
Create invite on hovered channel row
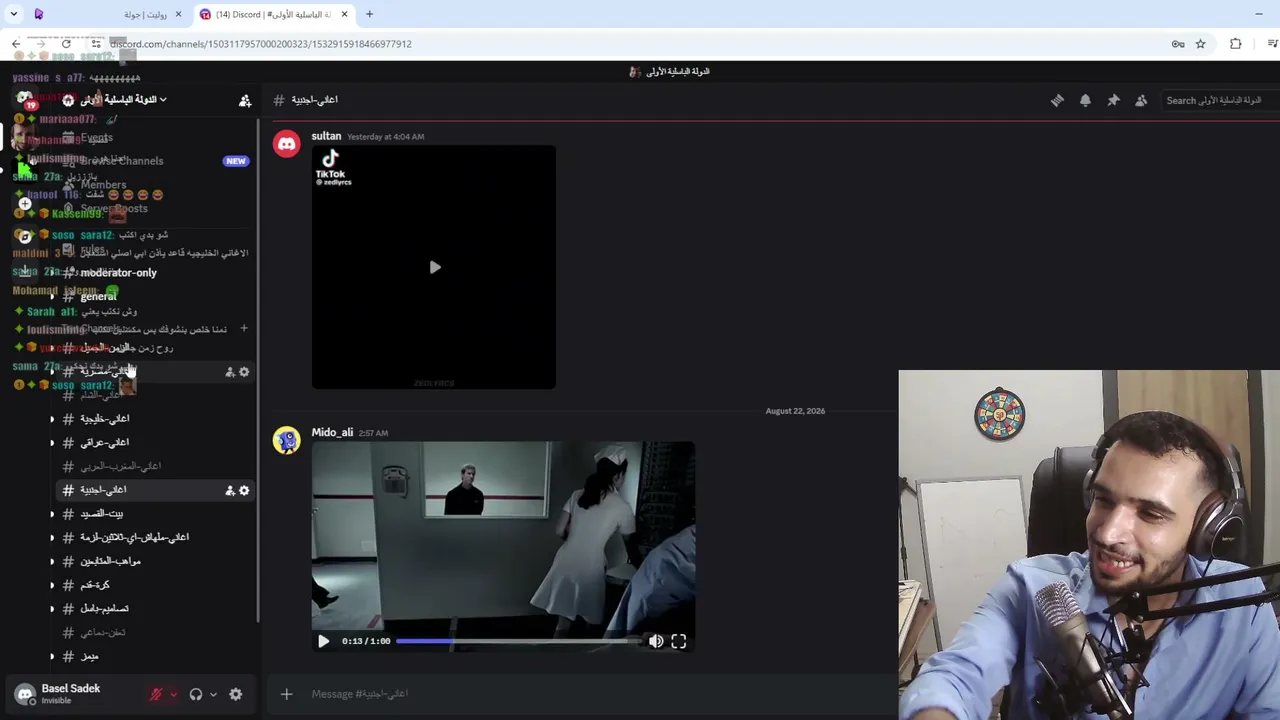[x=230, y=372]
